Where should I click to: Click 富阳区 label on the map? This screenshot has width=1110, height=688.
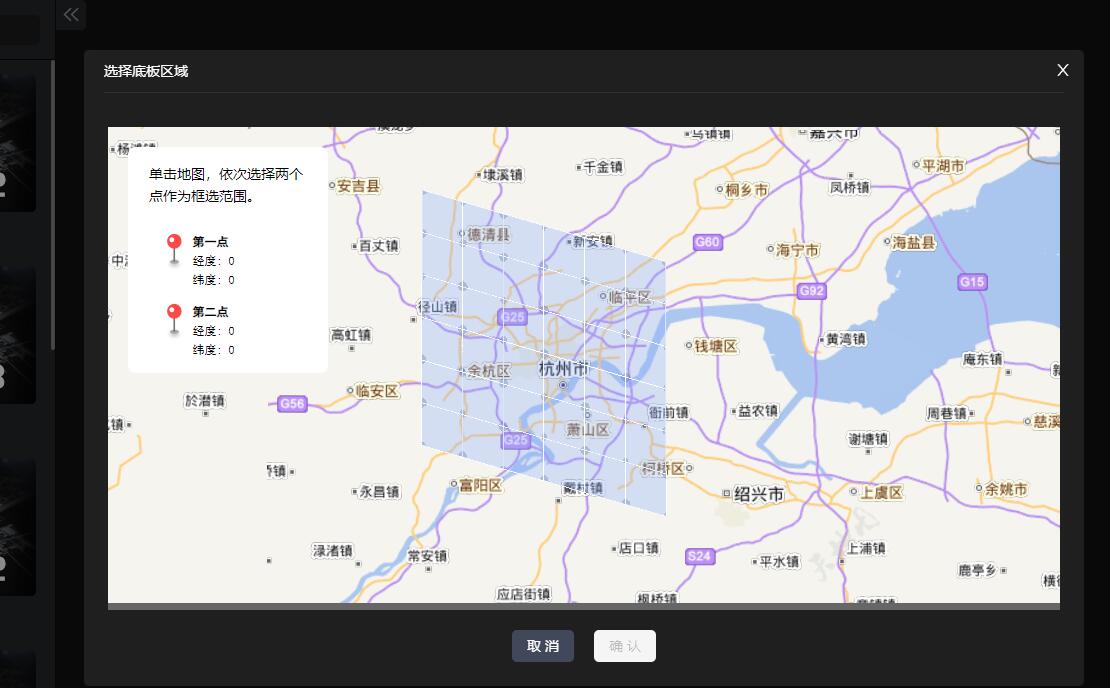[481, 485]
